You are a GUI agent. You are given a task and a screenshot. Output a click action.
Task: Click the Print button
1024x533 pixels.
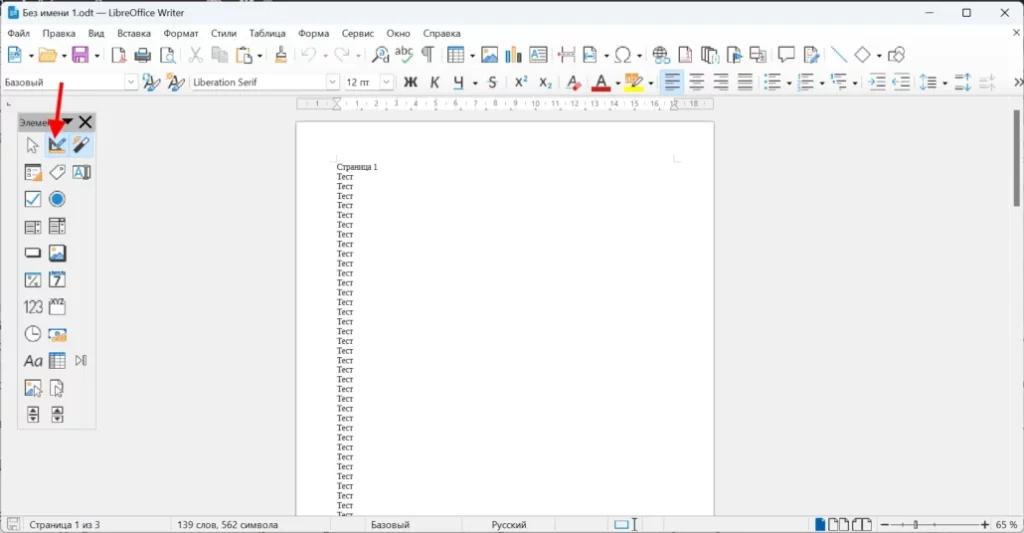coord(142,55)
